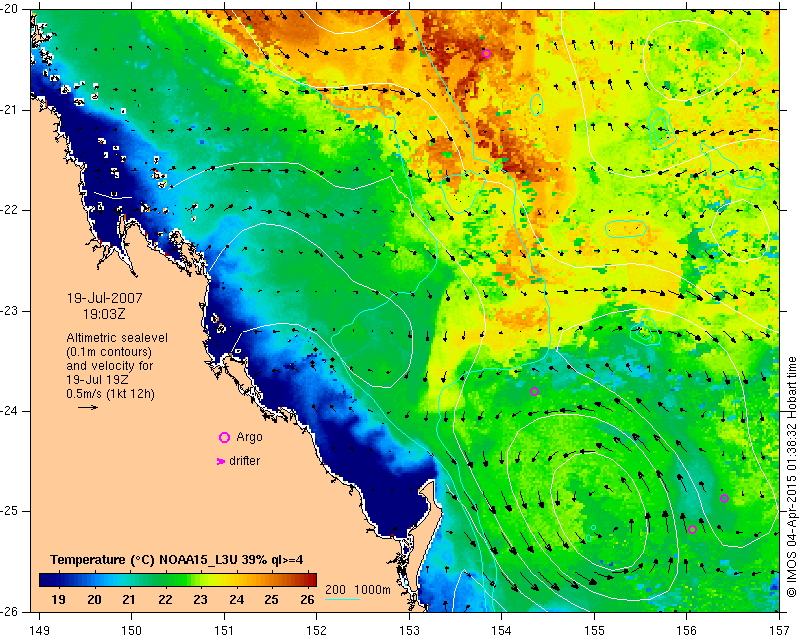800x640 pixels.
Task: Click the longitude axis label '156'
Action: pos(686,631)
